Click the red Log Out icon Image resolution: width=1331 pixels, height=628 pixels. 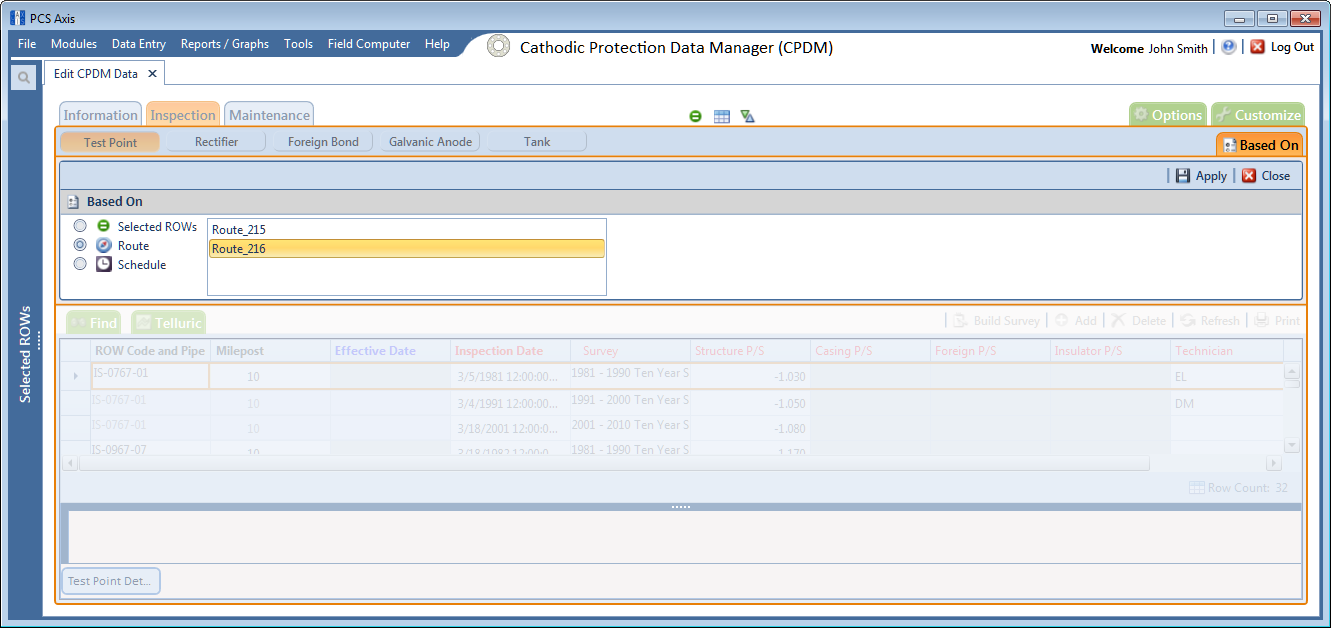click(1258, 47)
